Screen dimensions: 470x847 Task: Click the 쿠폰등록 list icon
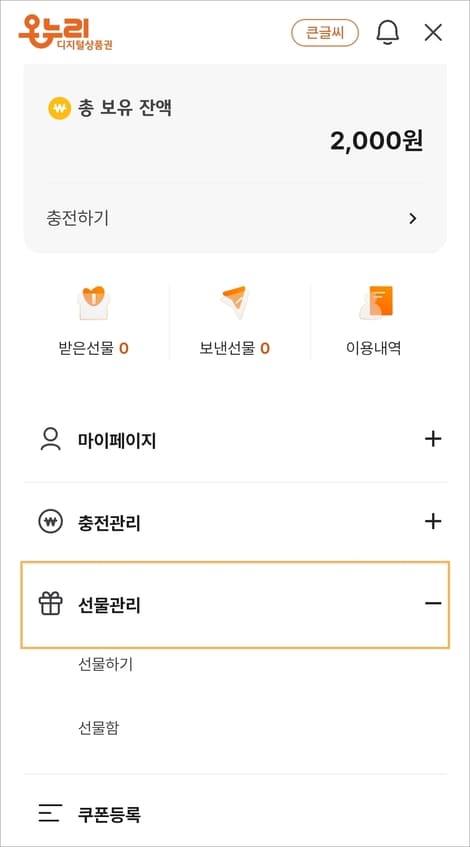[x=50, y=813]
